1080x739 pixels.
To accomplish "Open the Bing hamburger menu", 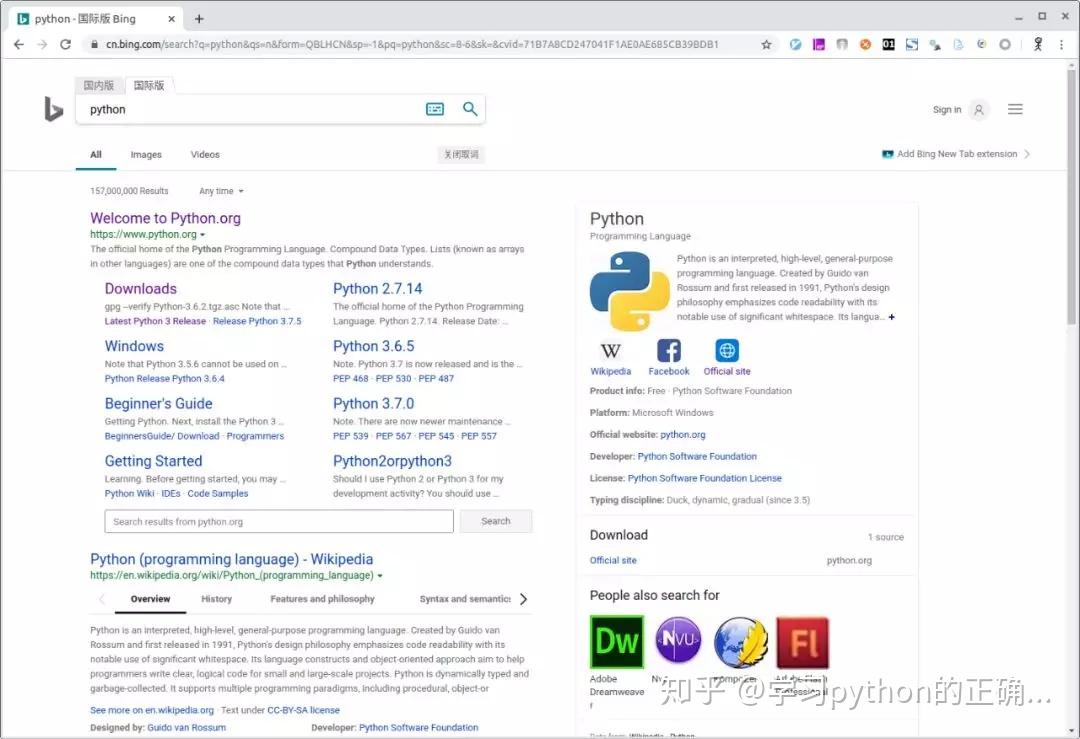I will [1015, 109].
